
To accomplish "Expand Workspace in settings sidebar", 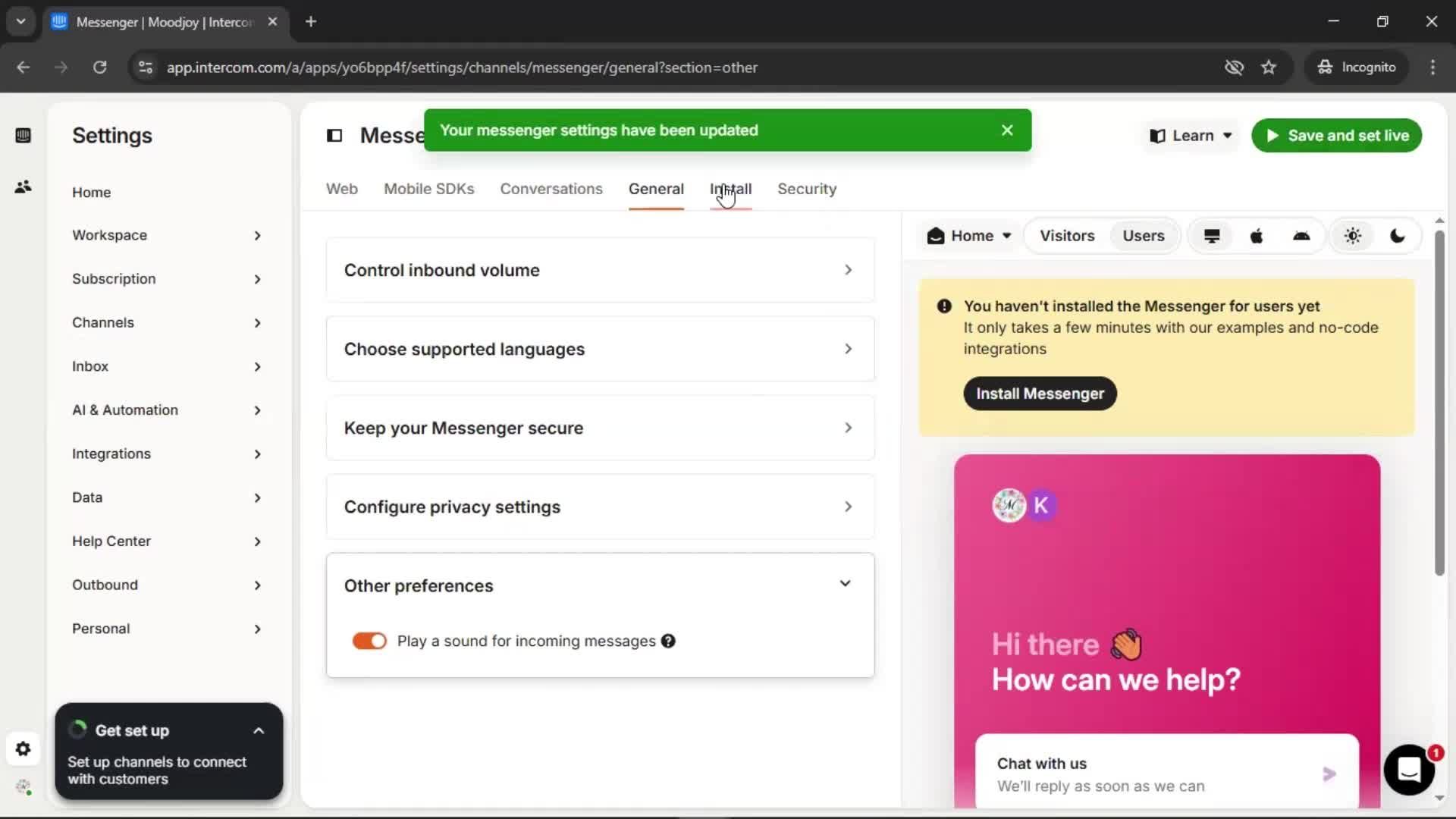I will pyautogui.click(x=167, y=235).
